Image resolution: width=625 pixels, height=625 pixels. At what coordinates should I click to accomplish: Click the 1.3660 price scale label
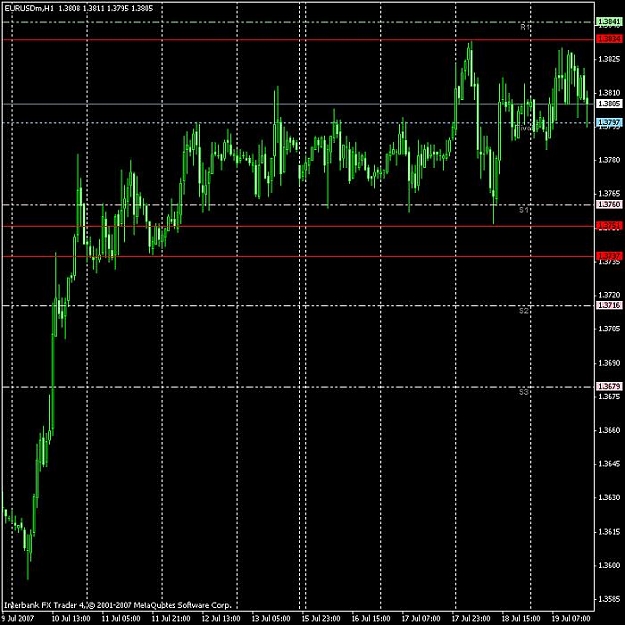(x=609, y=430)
